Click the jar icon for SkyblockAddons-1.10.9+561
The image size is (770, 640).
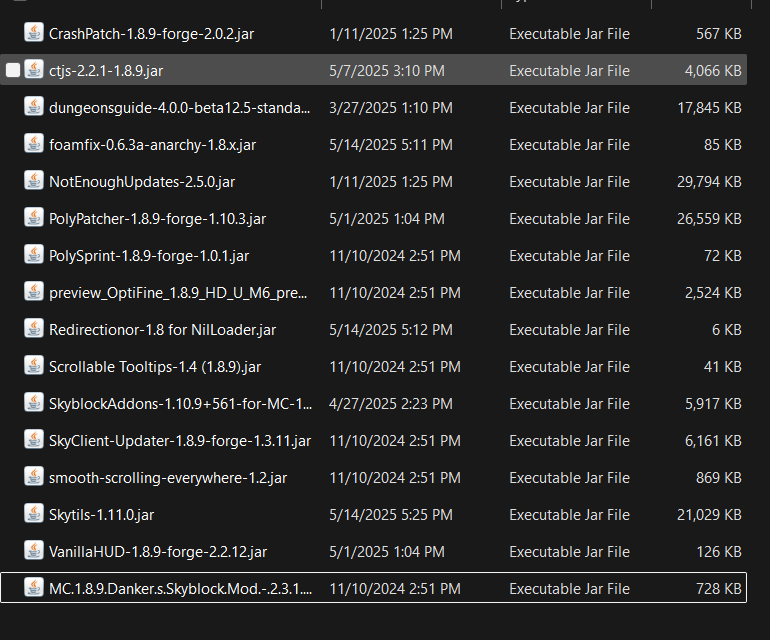click(34, 402)
